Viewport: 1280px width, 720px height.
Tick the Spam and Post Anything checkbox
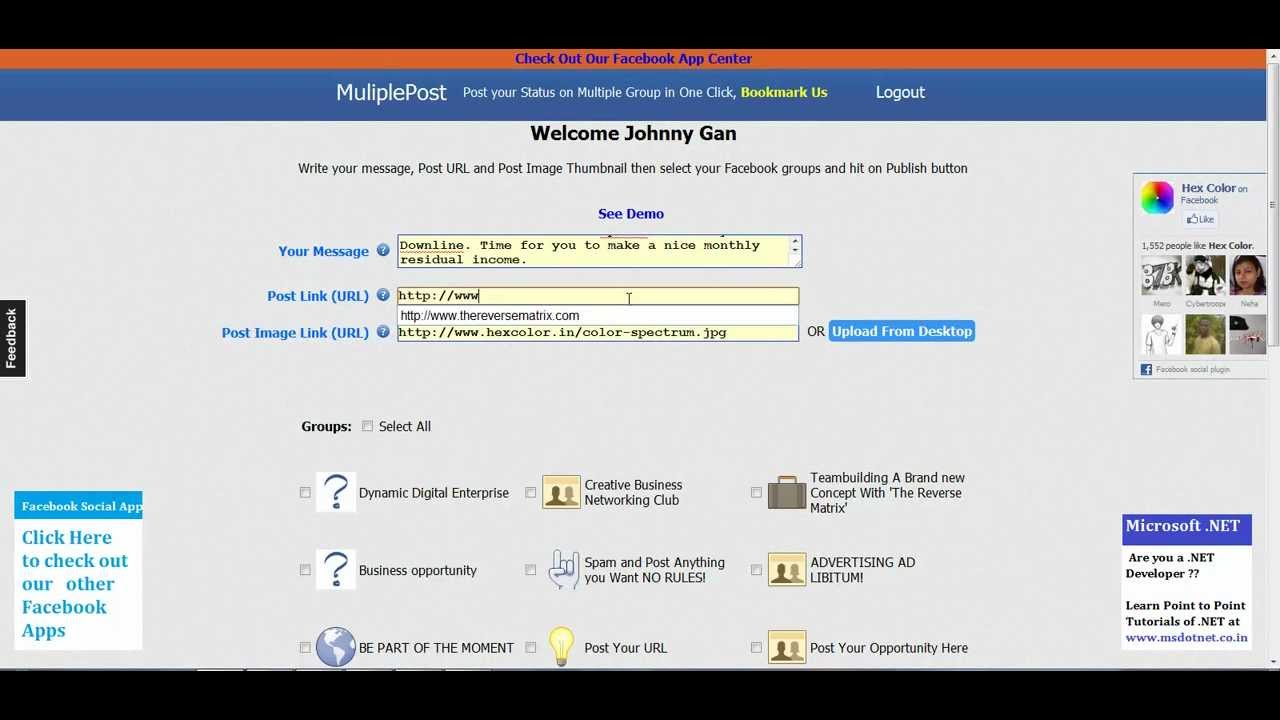(531, 570)
